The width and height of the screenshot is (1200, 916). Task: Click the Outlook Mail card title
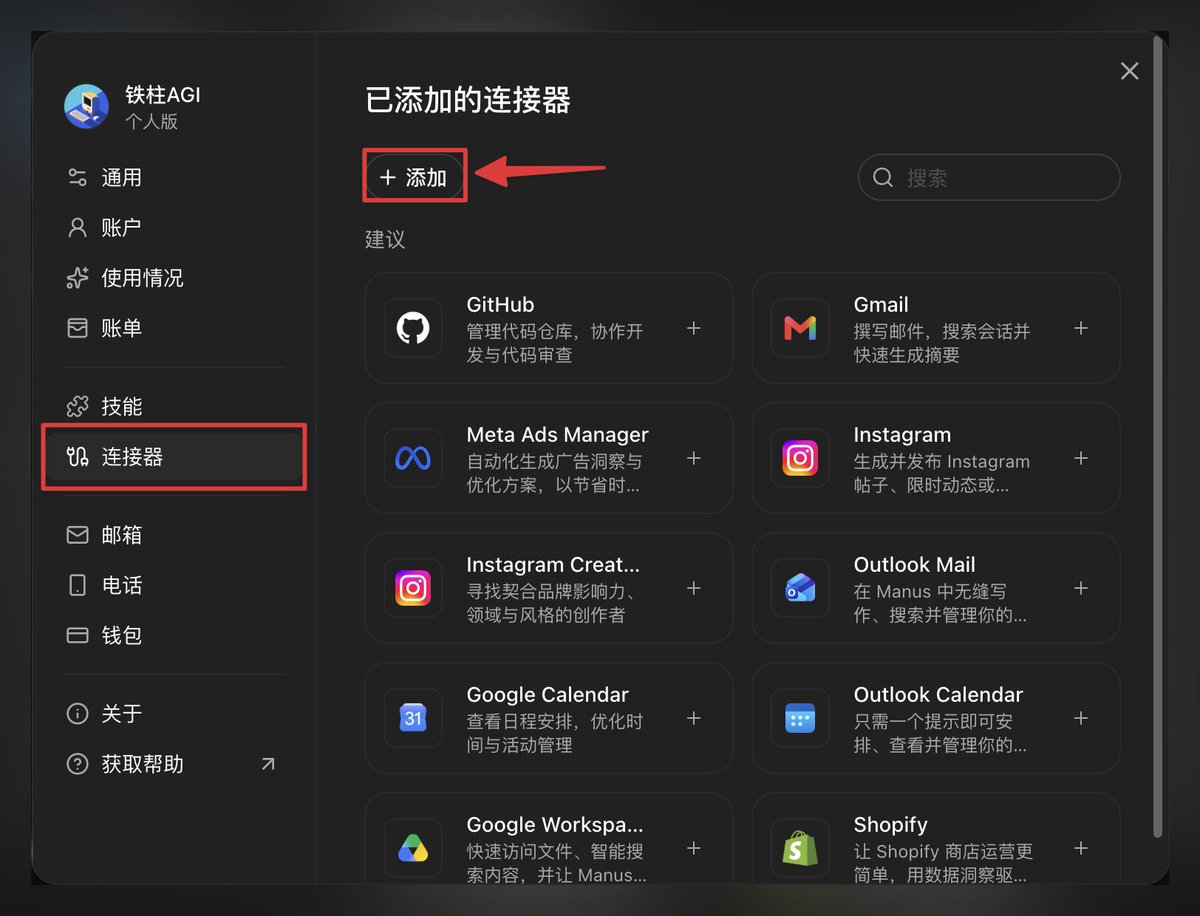(x=915, y=565)
